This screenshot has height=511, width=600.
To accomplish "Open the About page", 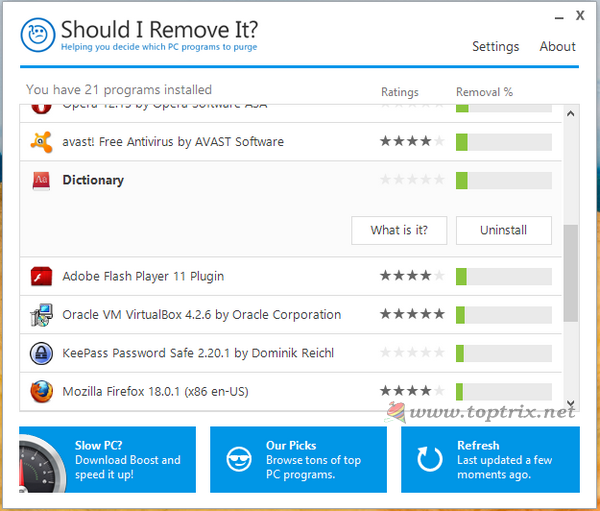I will point(558,46).
